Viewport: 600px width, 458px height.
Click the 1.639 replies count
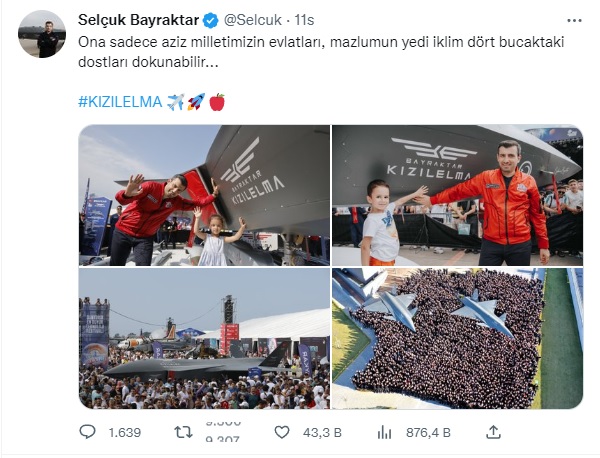click(125, 433)
